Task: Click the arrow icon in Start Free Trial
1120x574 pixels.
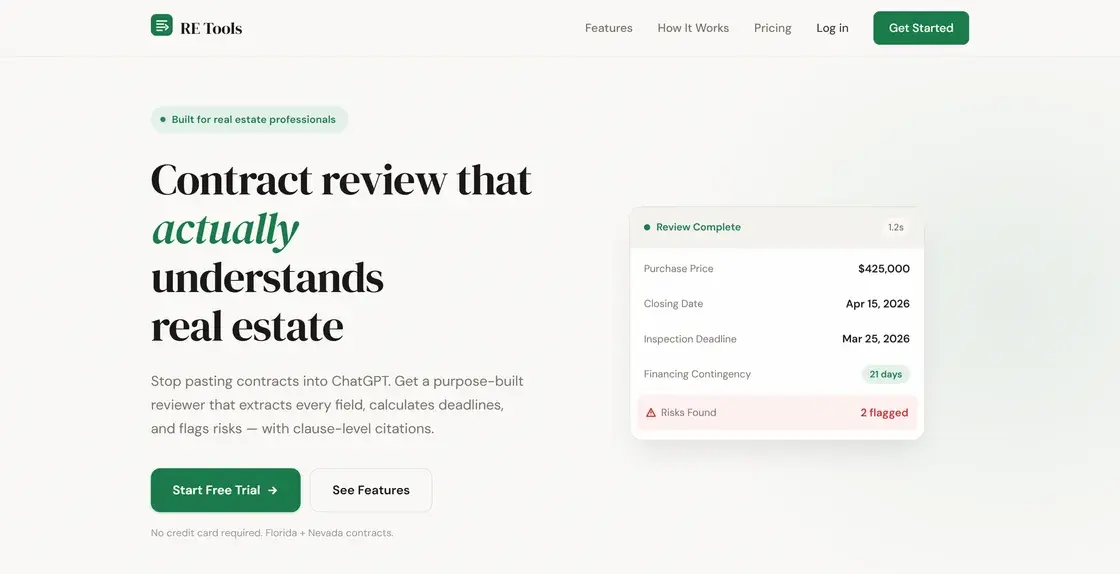Action: 272,490
